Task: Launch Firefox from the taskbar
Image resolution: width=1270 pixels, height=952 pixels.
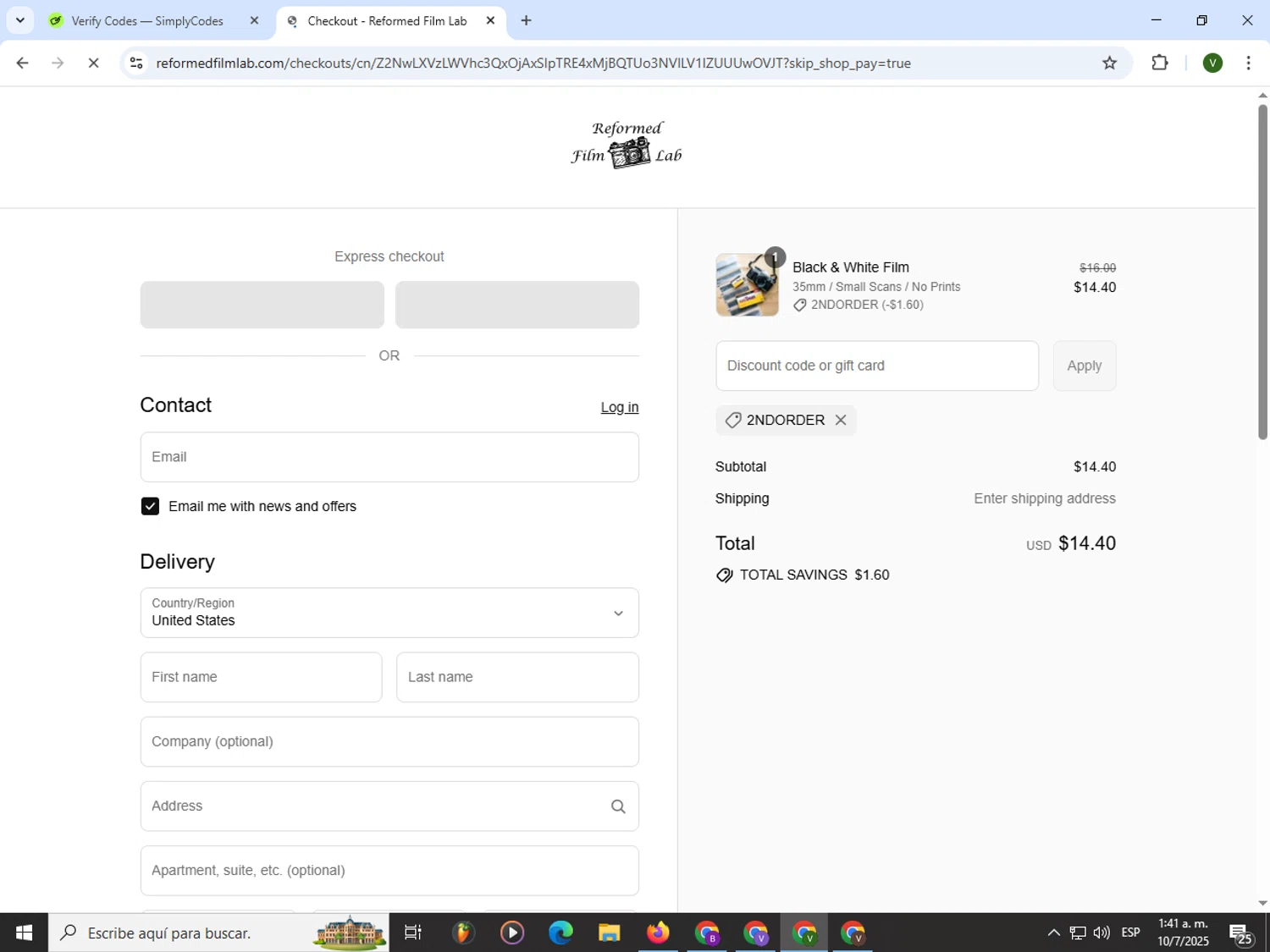Action: tap(658, 933)
